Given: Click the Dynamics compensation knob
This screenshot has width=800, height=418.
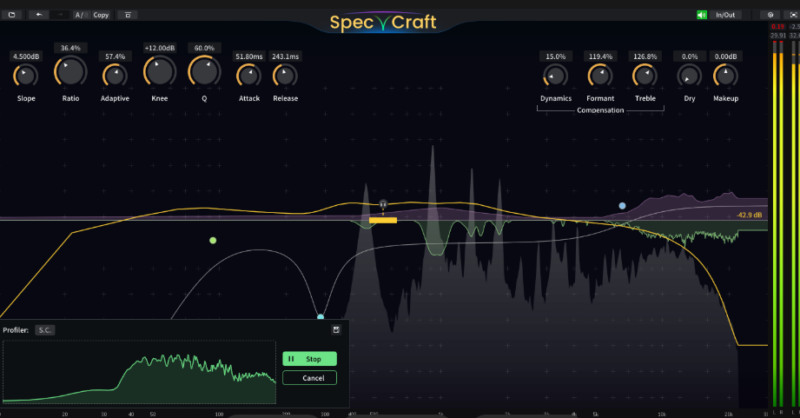Looking at the screenshot, I should pos(556,76).
